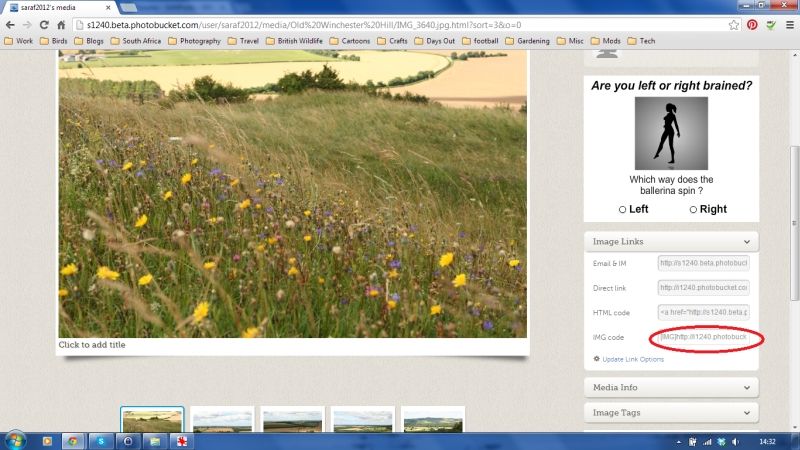The height and width of the screenshot is (450, 800).
Task: Click the green extension icon beside Pinterest
Action: [771, 24]
